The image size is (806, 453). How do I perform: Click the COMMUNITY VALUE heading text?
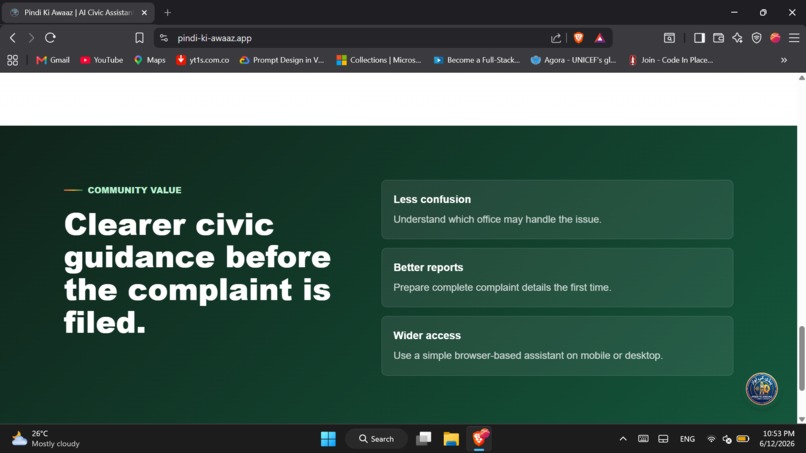[134, 190]
